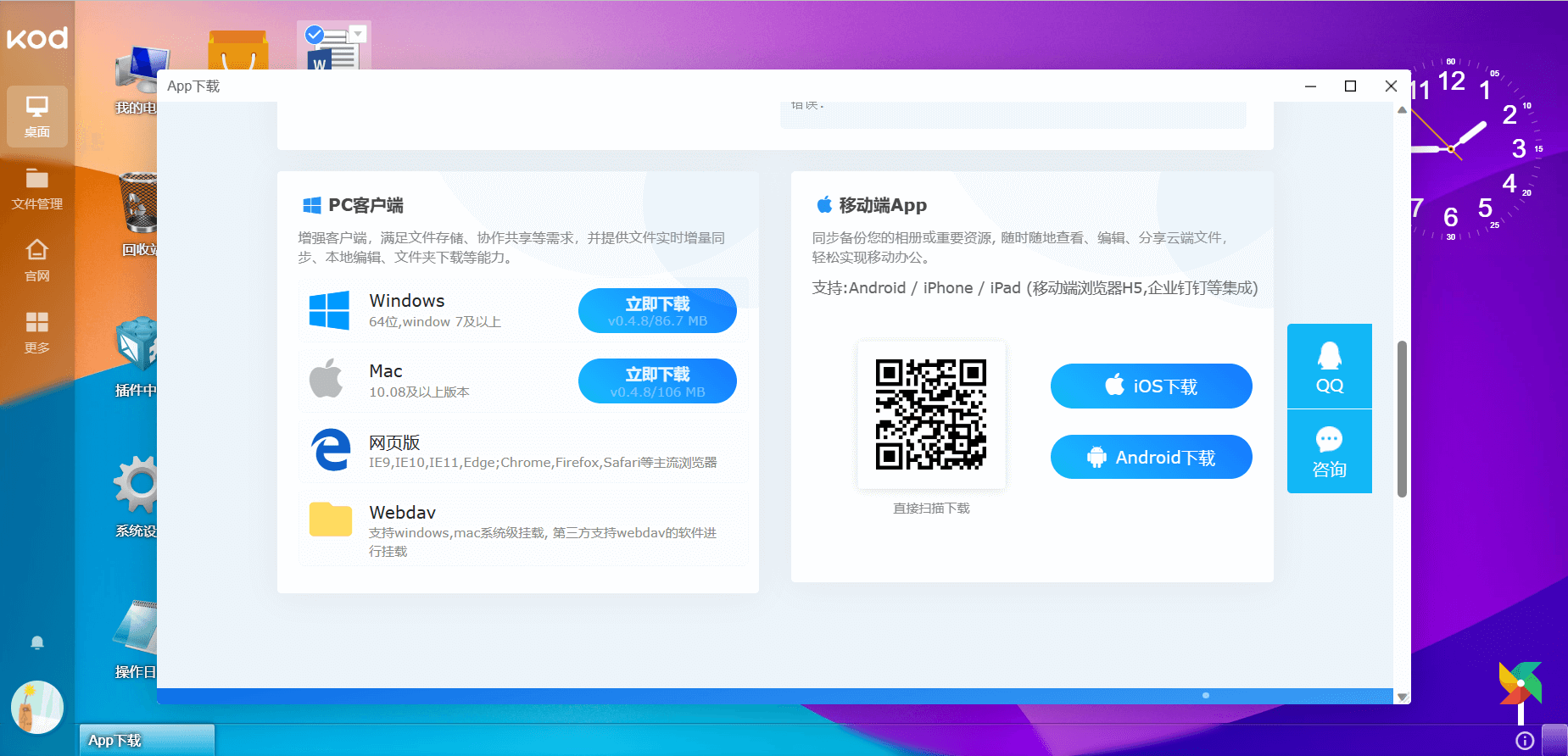Open the 插件中心 plugin center icon
The width and height of the screenshot is (1568, 756).
pos(137,356)
